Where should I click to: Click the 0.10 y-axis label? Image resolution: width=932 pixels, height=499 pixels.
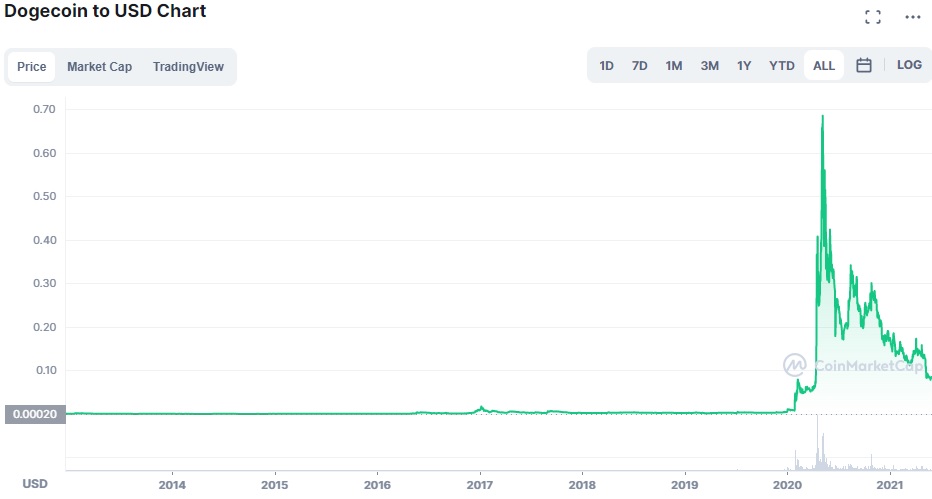46,371
